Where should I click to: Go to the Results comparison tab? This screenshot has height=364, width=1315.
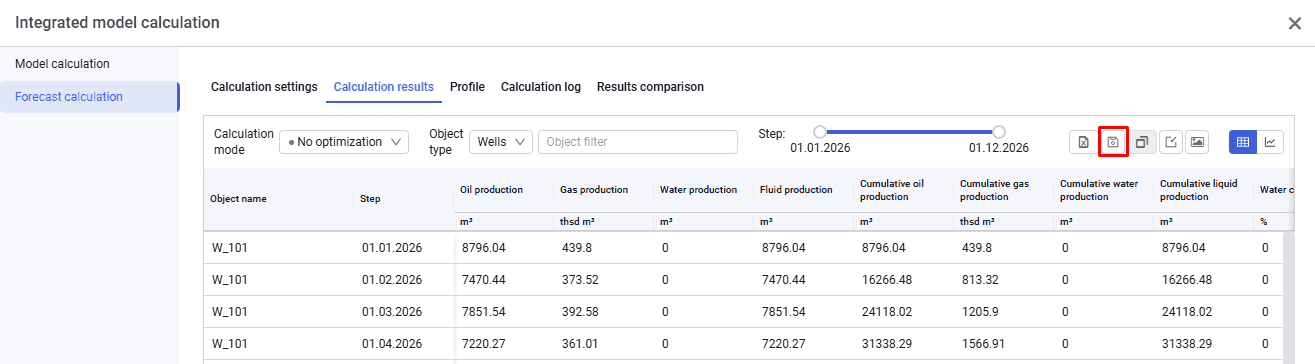[x=650, y=87]
